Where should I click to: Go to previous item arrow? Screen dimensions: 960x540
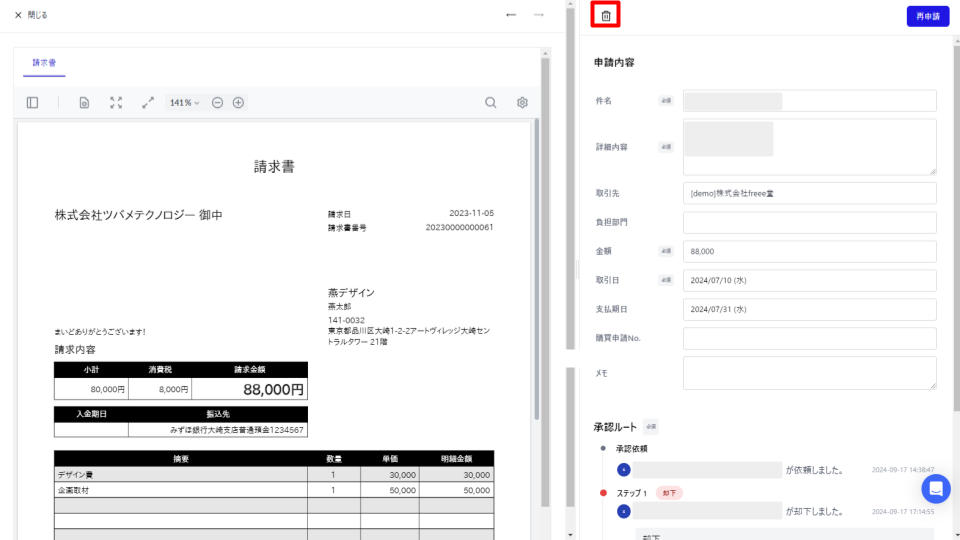511,15
